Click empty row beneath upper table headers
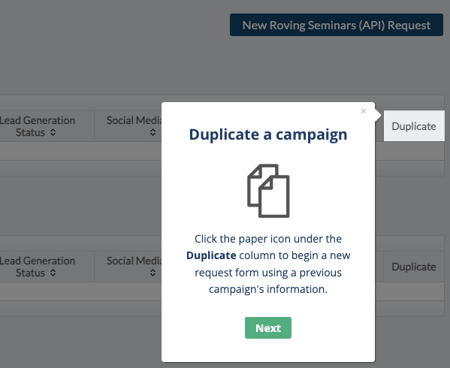 (x=80, y=151)
